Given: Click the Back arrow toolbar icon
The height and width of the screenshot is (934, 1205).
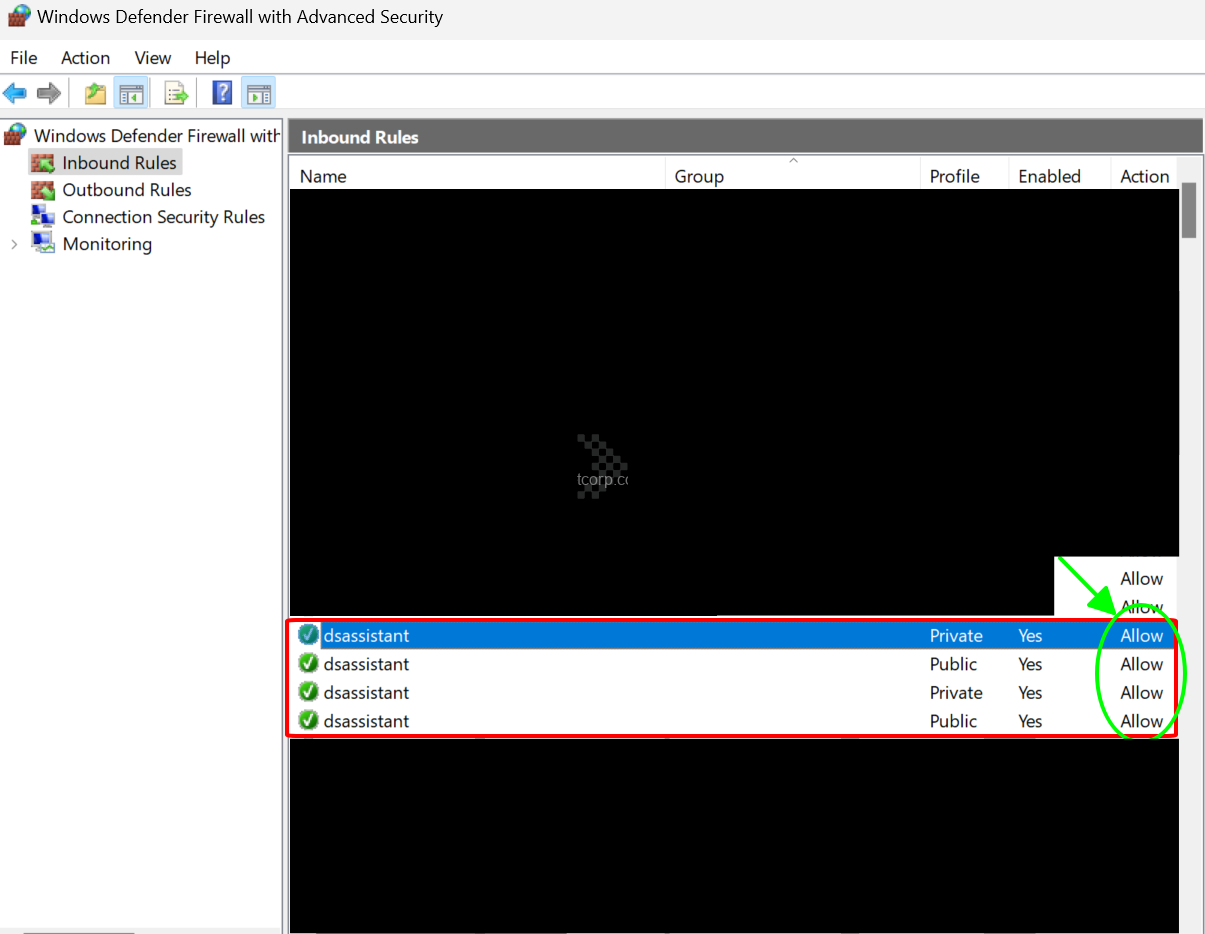Looking at the screenshot, I should click(15, 94).
